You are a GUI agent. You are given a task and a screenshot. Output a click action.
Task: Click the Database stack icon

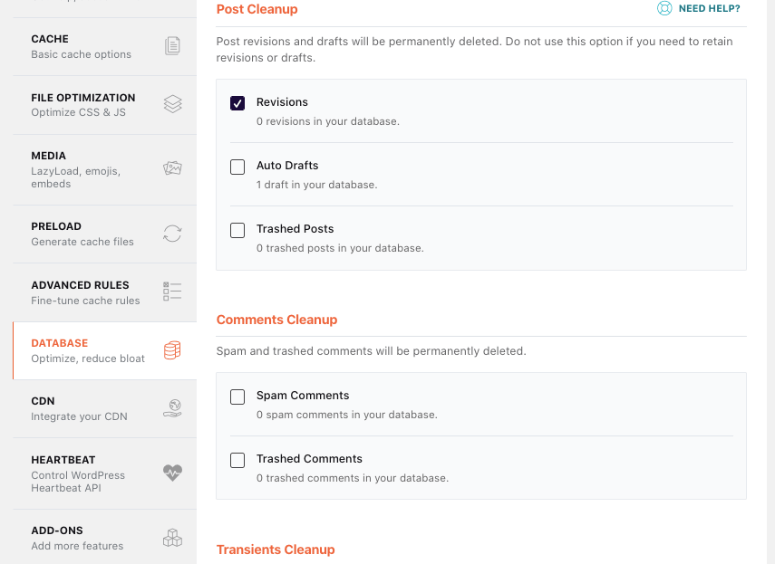172,350
